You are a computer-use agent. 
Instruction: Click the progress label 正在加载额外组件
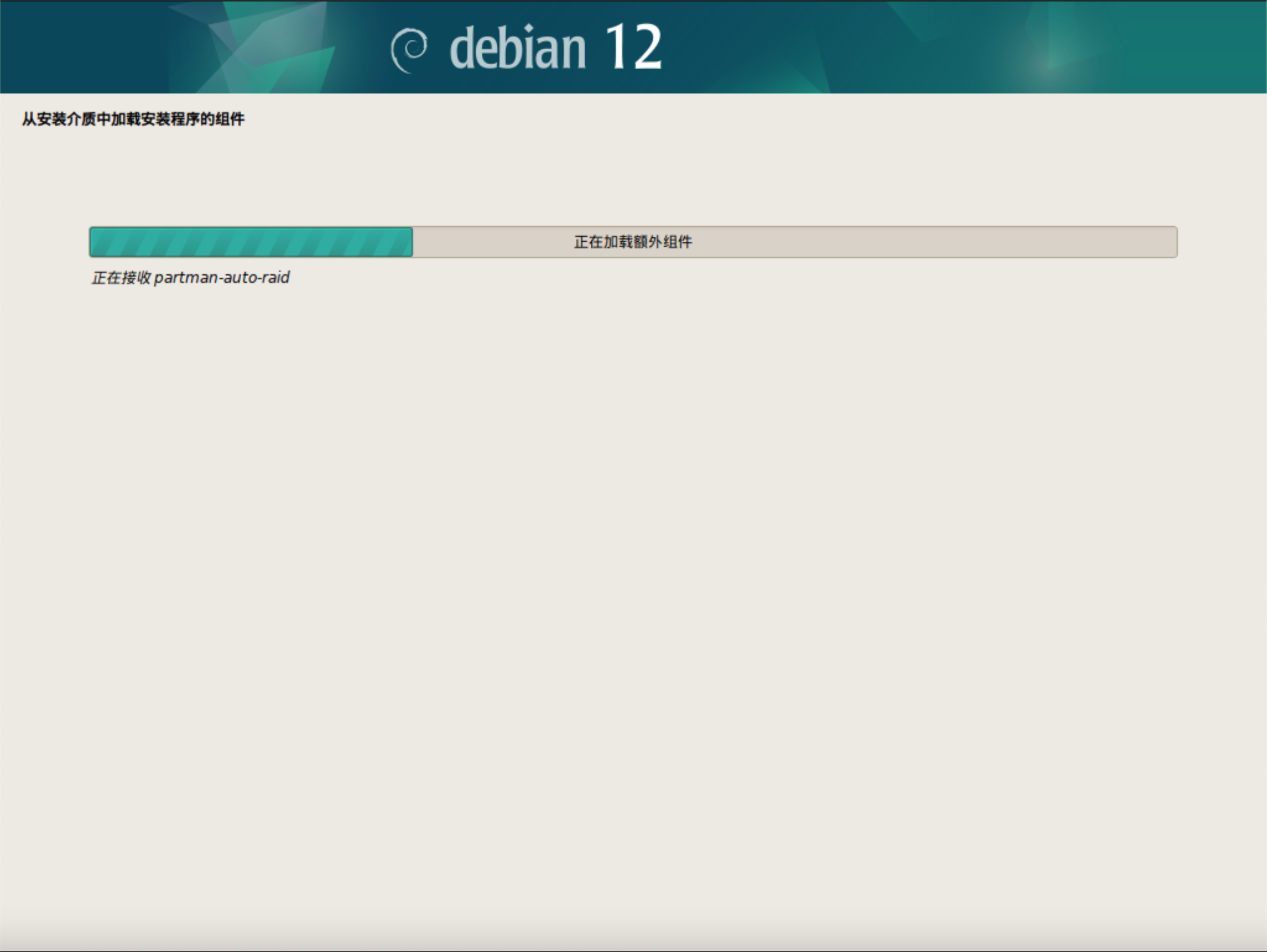tap(633, 242)
